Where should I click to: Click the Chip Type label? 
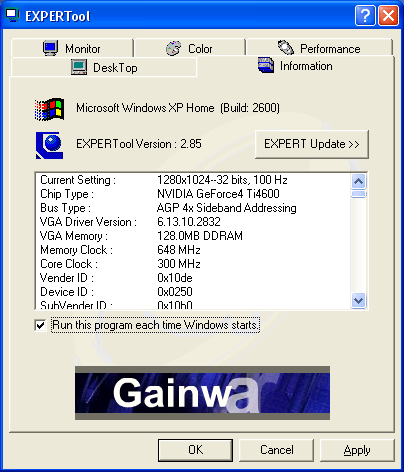tap(67, 194)
